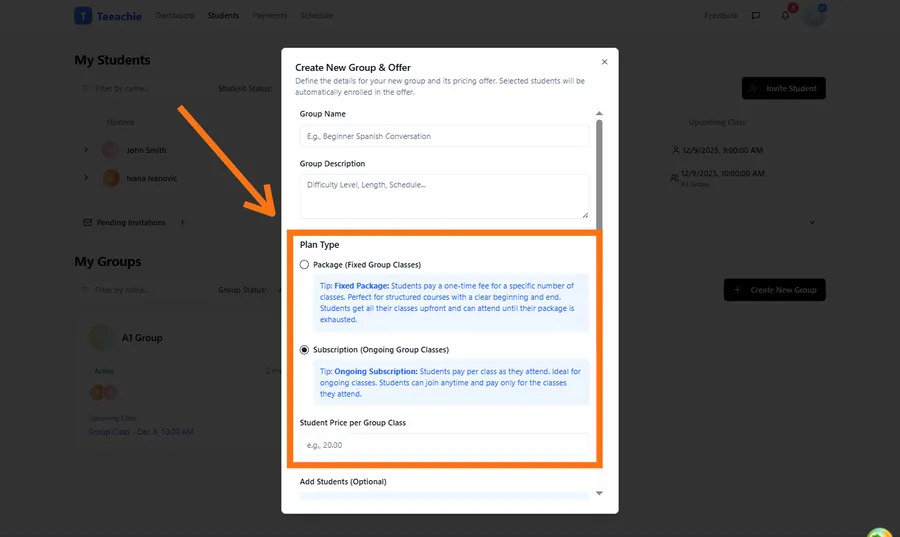900x537 pixels.
Task: Click the Student Price per Group Class field
Action: point(444,445)
